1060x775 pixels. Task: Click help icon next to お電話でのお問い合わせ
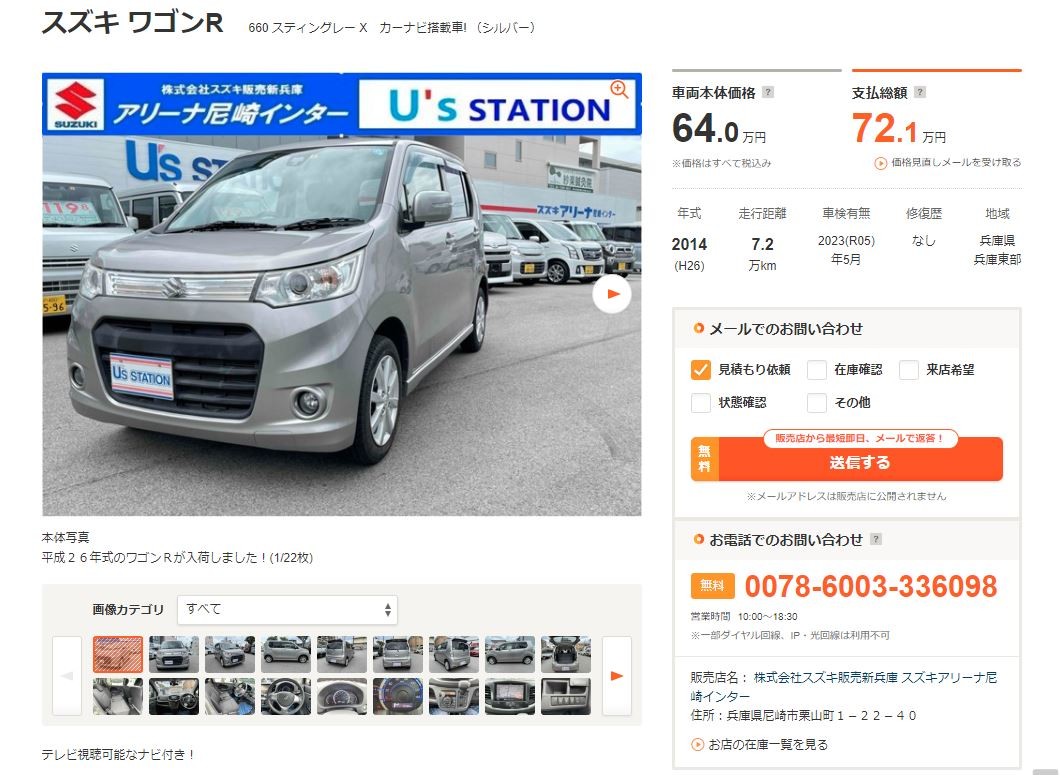[876, 539]
